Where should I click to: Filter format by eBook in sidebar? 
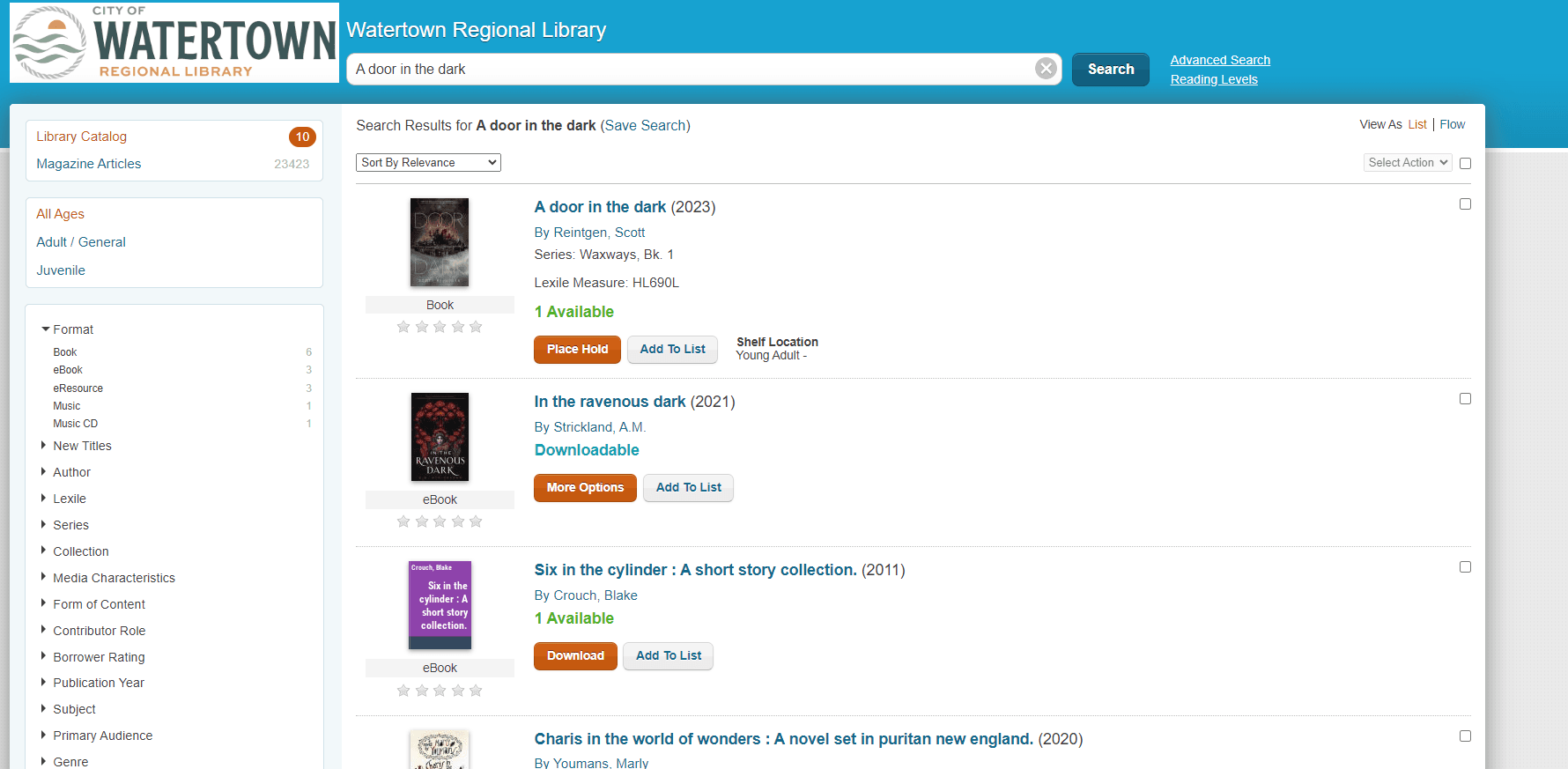(x=68, y=370)
